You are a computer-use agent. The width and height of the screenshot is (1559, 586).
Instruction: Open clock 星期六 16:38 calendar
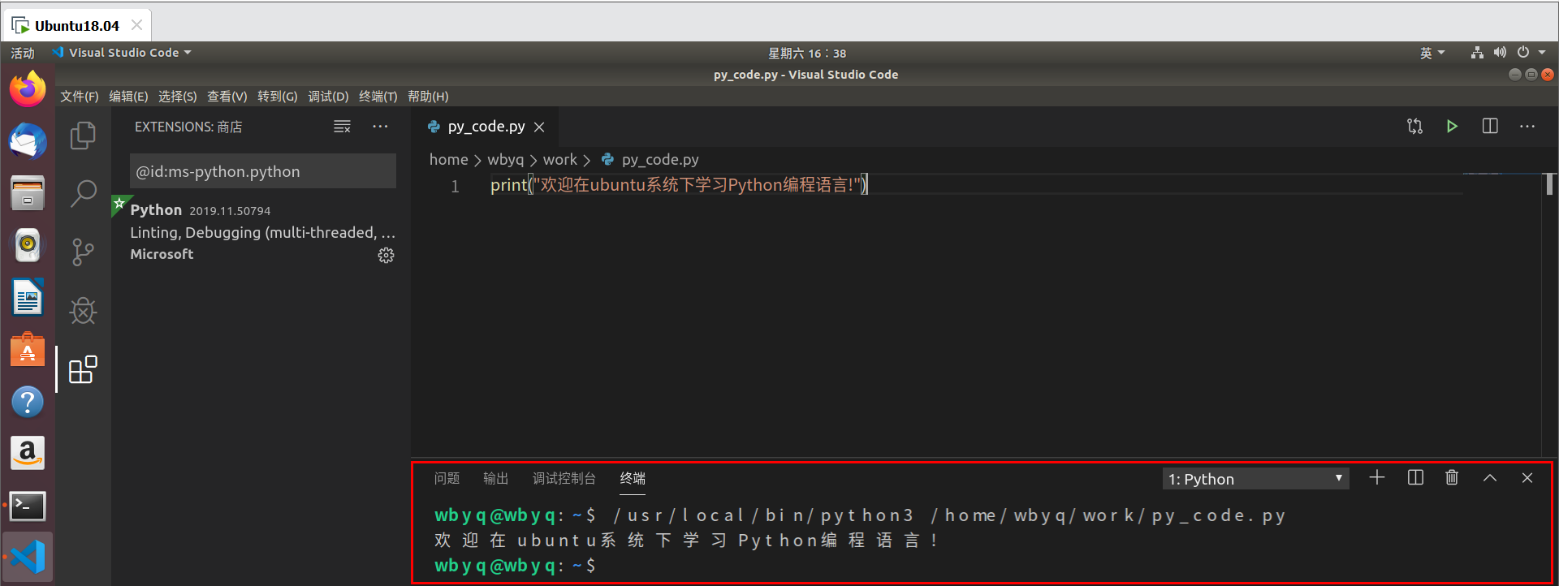point(807,53)
